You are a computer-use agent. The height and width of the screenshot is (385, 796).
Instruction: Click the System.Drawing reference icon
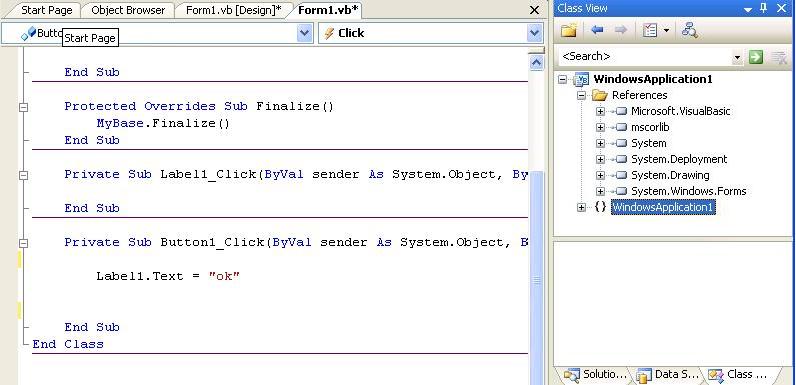click(619, 175)
